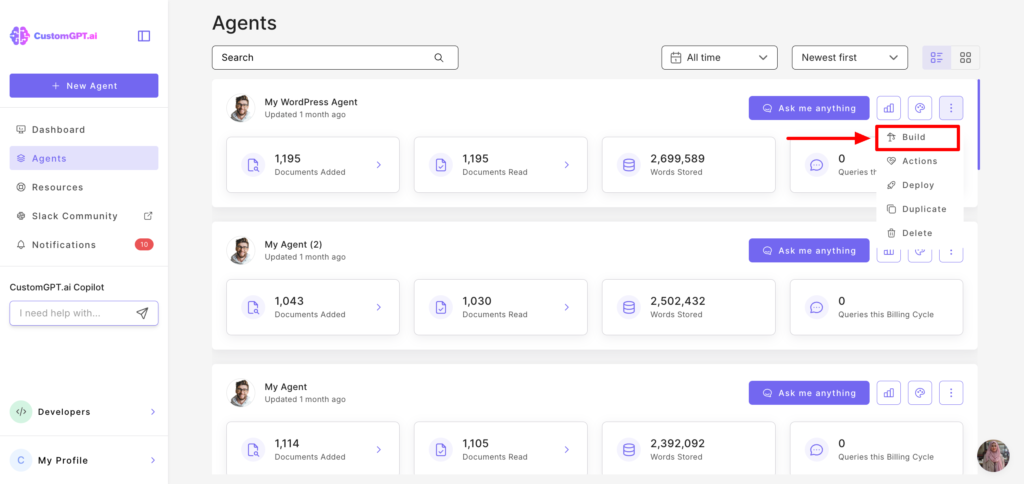Open the Newest first sort dropdown
The height and width of the screenshot is (484, 1024).
pyautogui.click(x=849, y=58)
